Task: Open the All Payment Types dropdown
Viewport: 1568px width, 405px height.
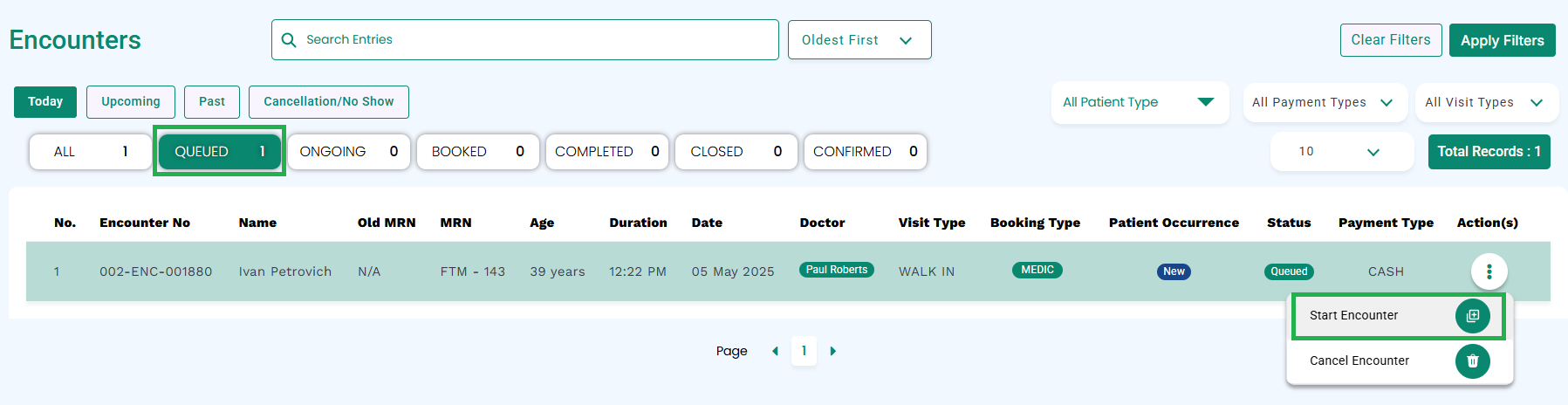Action: (1325, 102)
